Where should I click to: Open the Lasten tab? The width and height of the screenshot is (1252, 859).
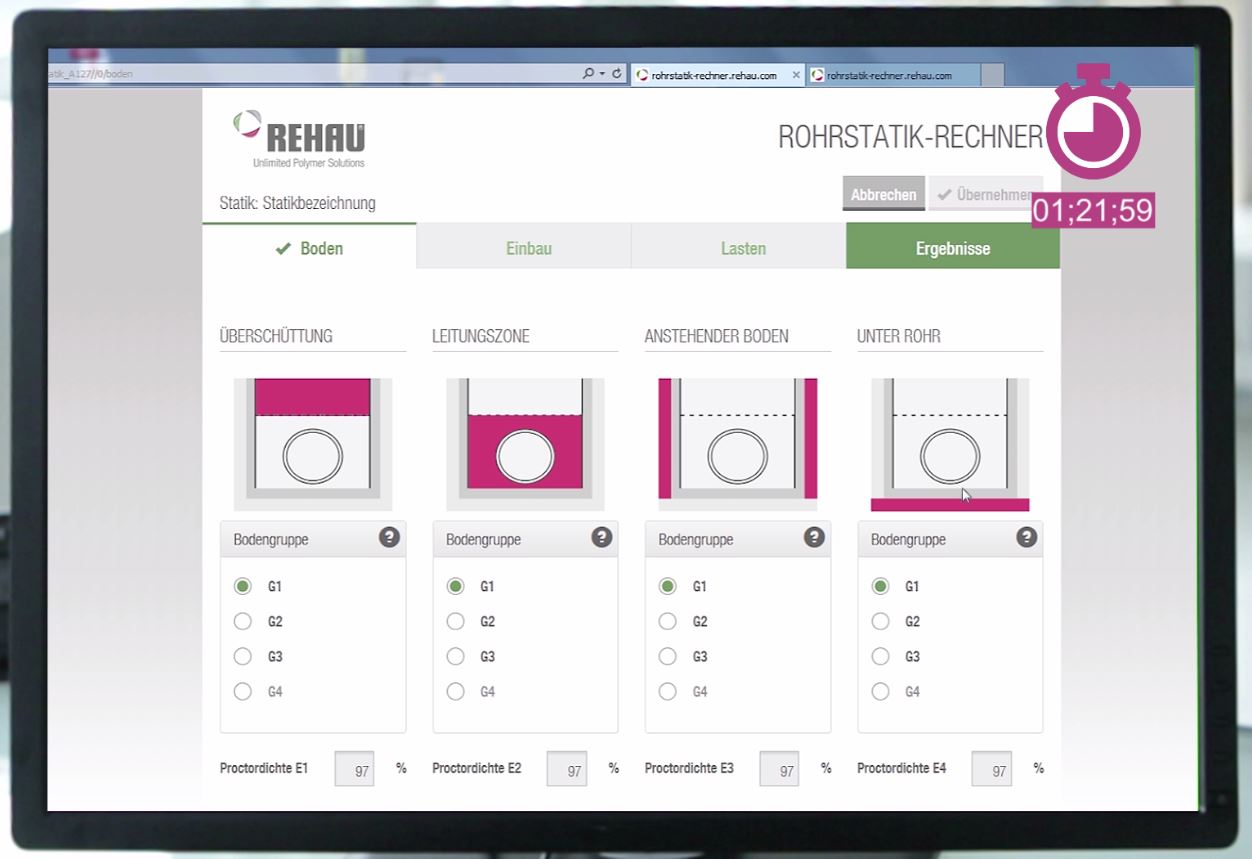point(743,249)
